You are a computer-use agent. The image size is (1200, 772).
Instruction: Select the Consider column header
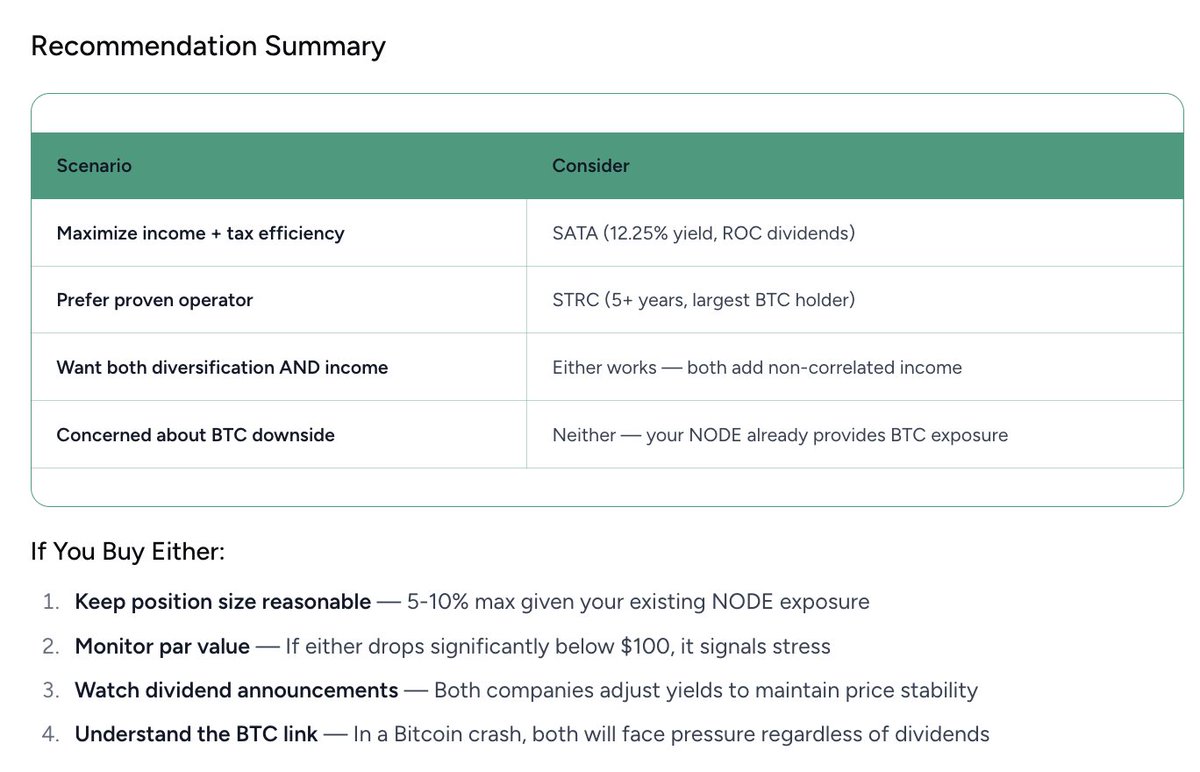tap(591, 166)
